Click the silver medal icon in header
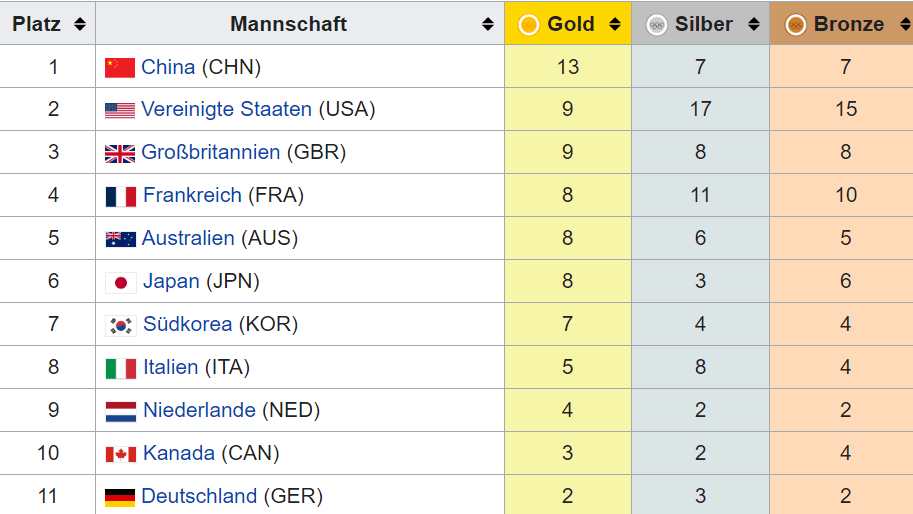This screenshot has height=514, width=913. (656, 24)
